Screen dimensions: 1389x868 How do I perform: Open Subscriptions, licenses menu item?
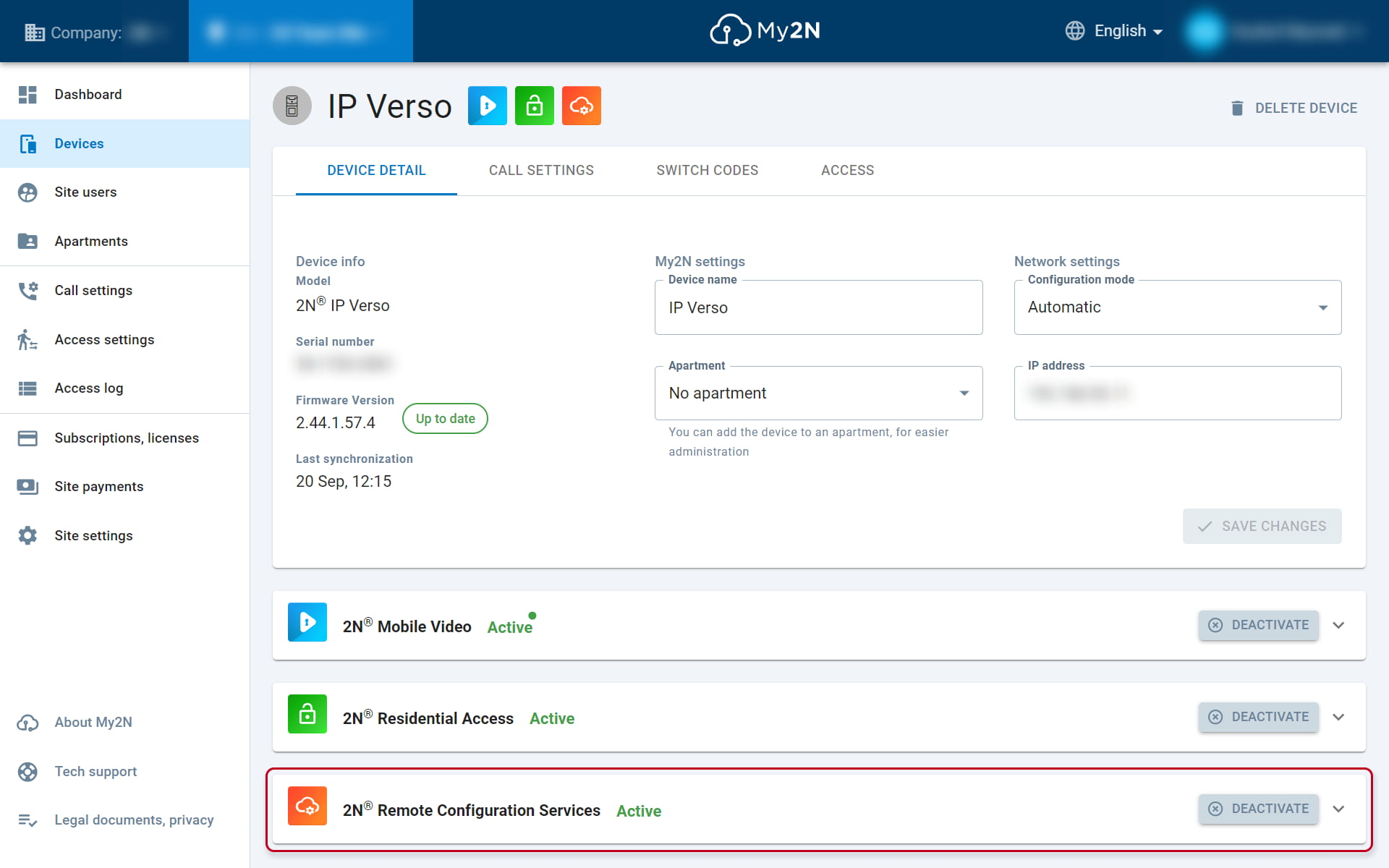pyautogui.click(x=124, y=438)
